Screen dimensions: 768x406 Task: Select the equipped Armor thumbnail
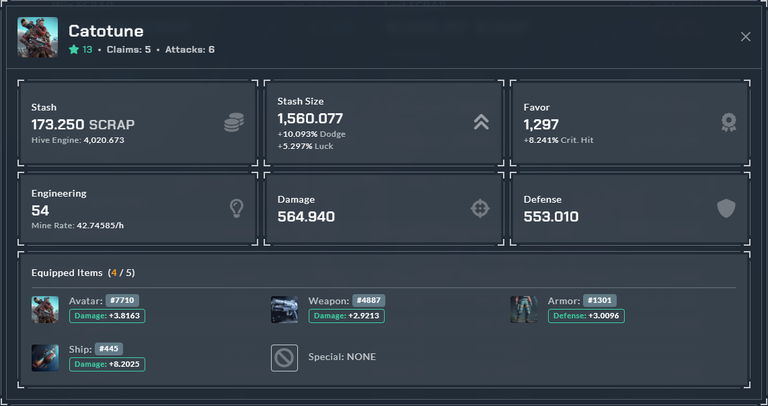(x=524, y=310)
